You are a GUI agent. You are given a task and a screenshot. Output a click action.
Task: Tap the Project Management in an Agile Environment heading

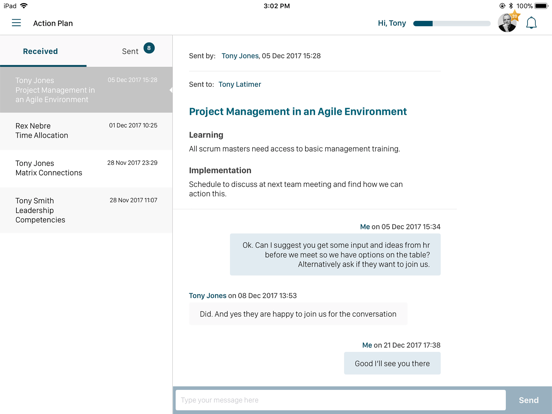pos(298,111)
